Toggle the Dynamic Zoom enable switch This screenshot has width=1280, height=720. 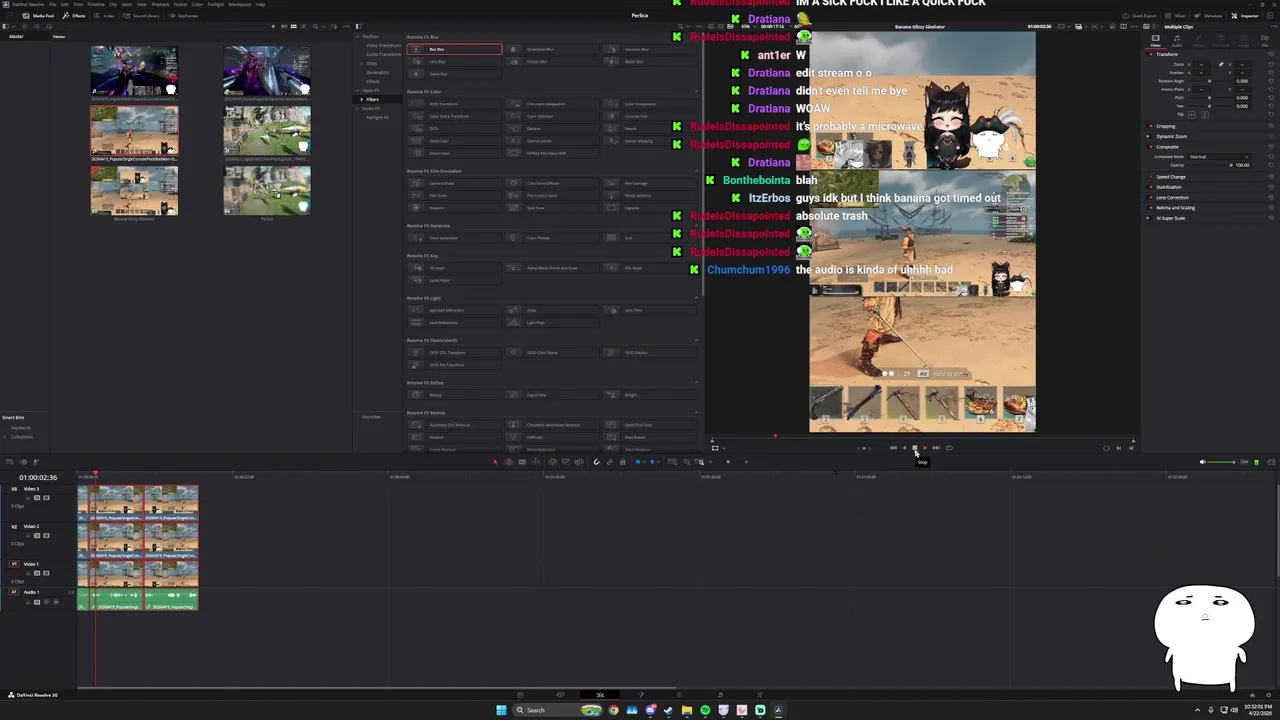[x=1148, y=136]
